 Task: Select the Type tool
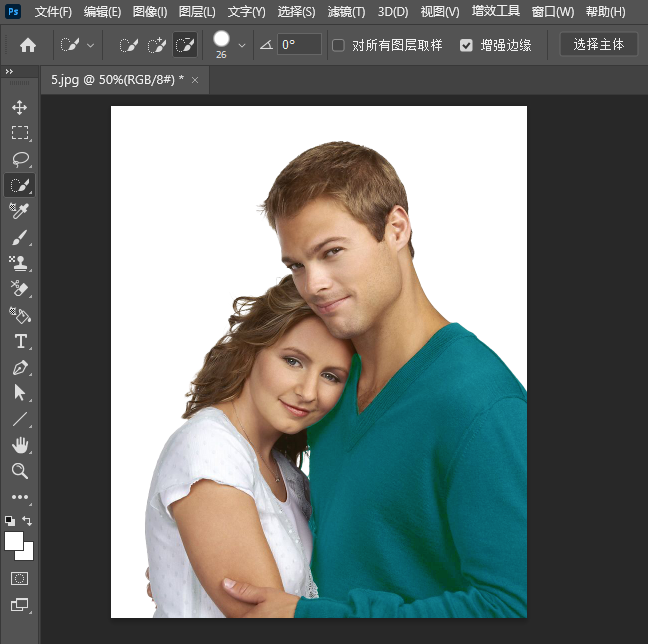pos(20,341)
